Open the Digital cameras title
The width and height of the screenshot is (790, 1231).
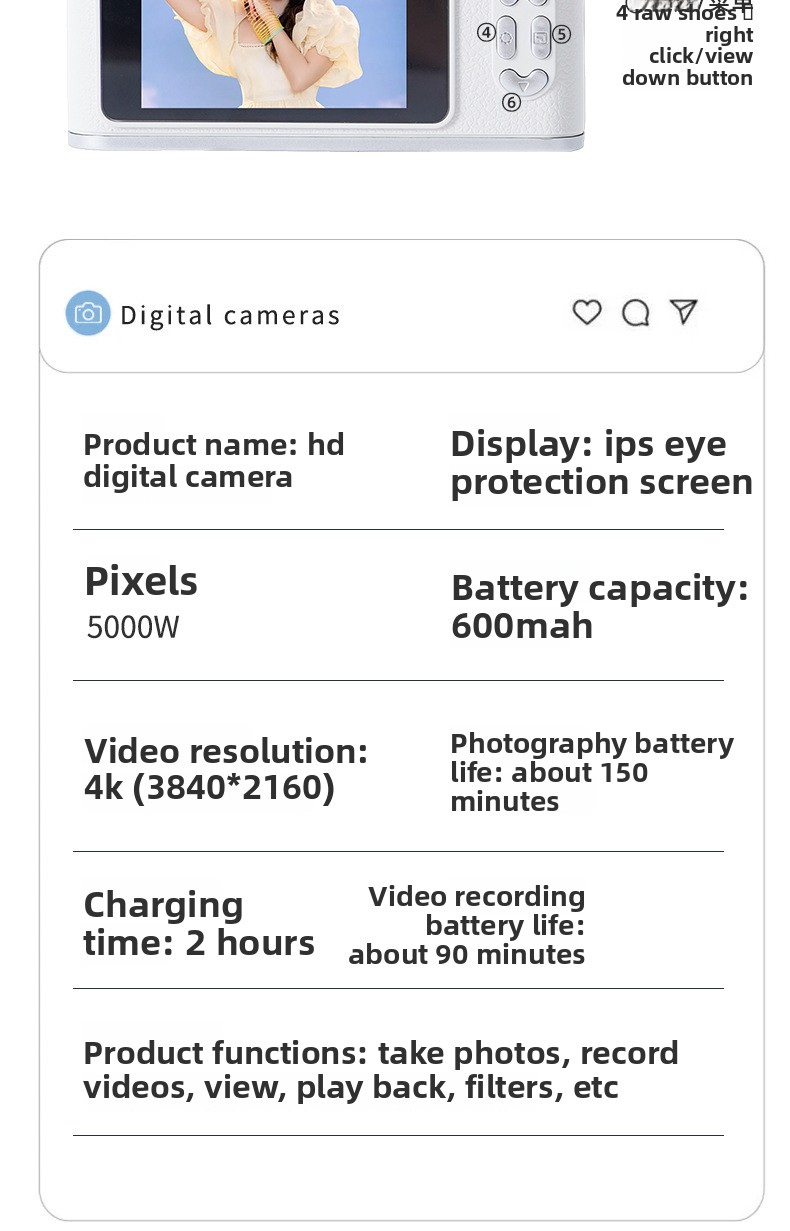[230, 315]
